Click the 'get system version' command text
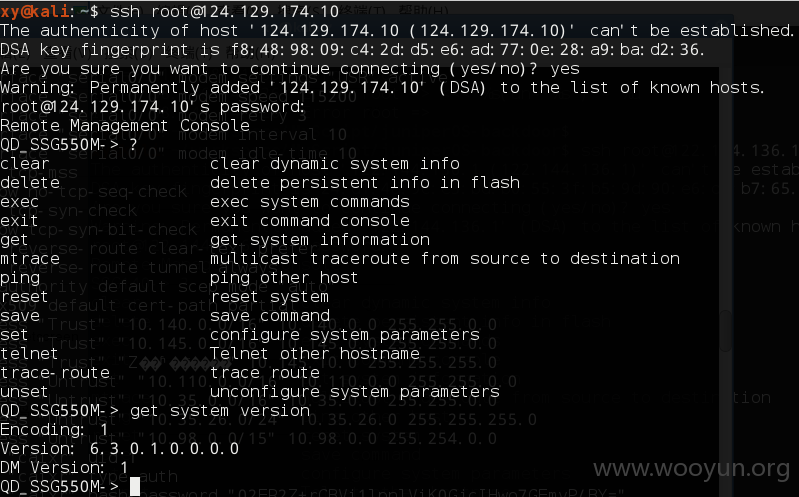Screen dimensions: 799x497 220,411
